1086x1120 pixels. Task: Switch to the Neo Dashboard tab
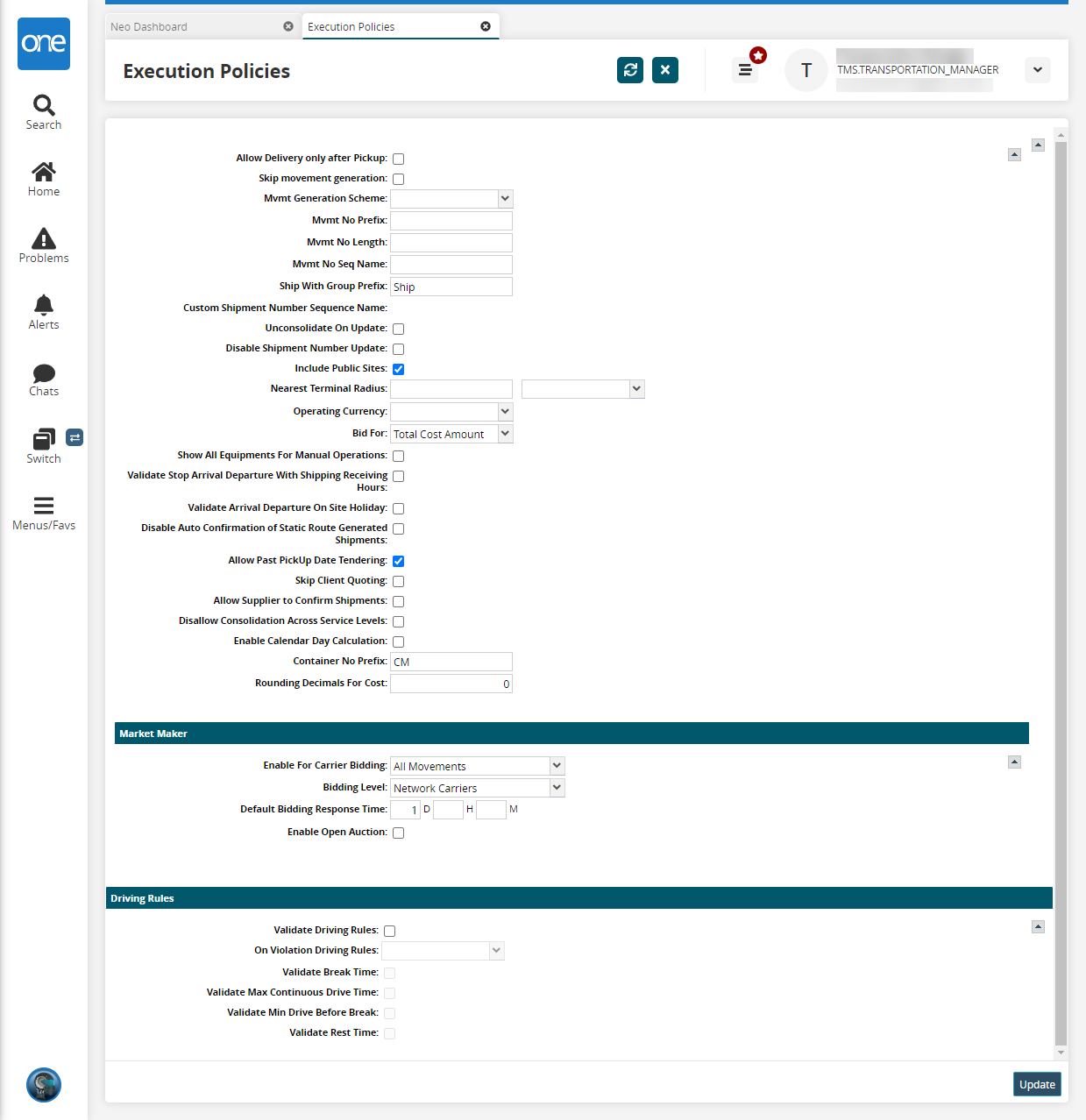[149, 26]
